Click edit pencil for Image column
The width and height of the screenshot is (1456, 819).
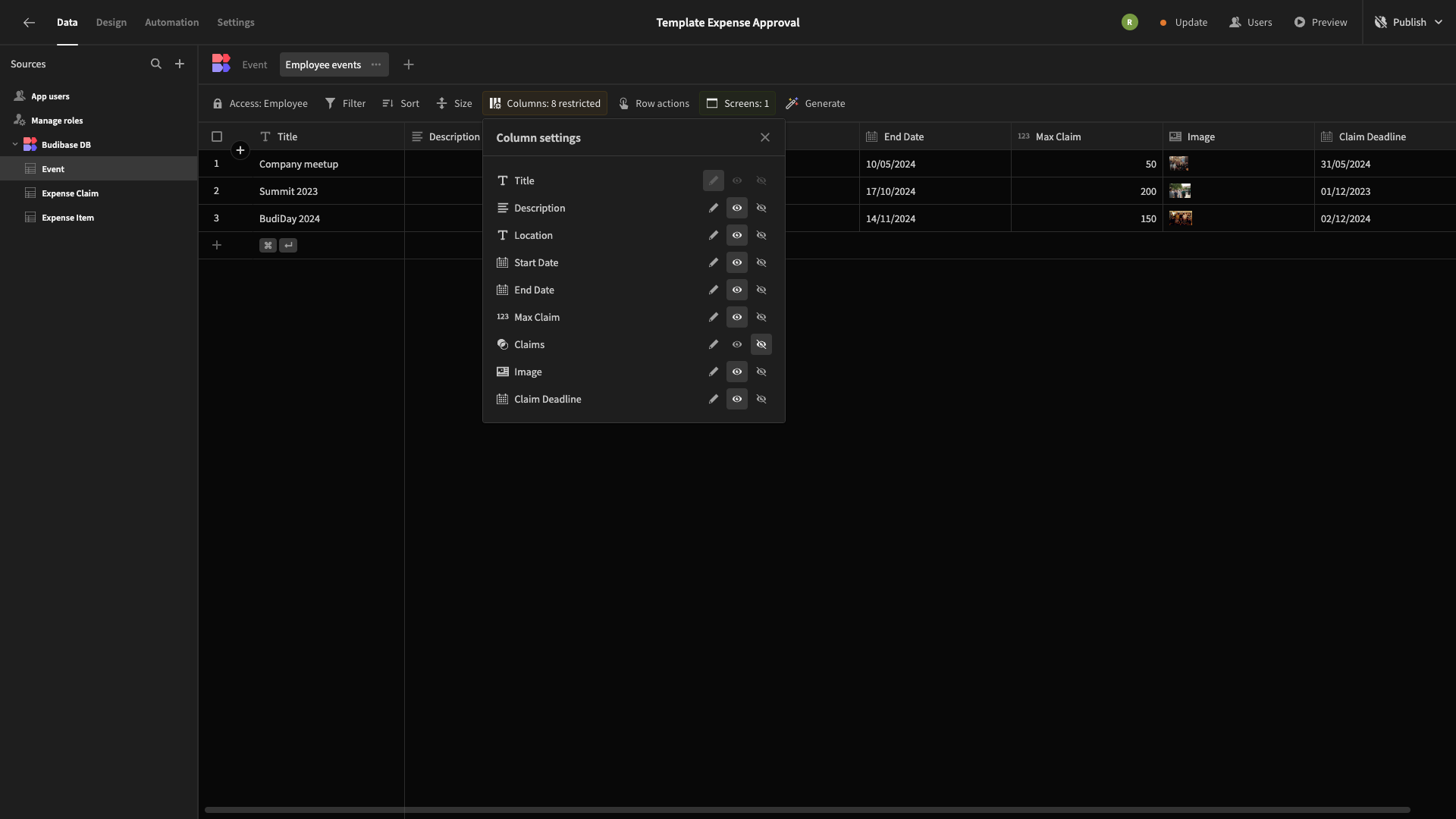[714, 372]
